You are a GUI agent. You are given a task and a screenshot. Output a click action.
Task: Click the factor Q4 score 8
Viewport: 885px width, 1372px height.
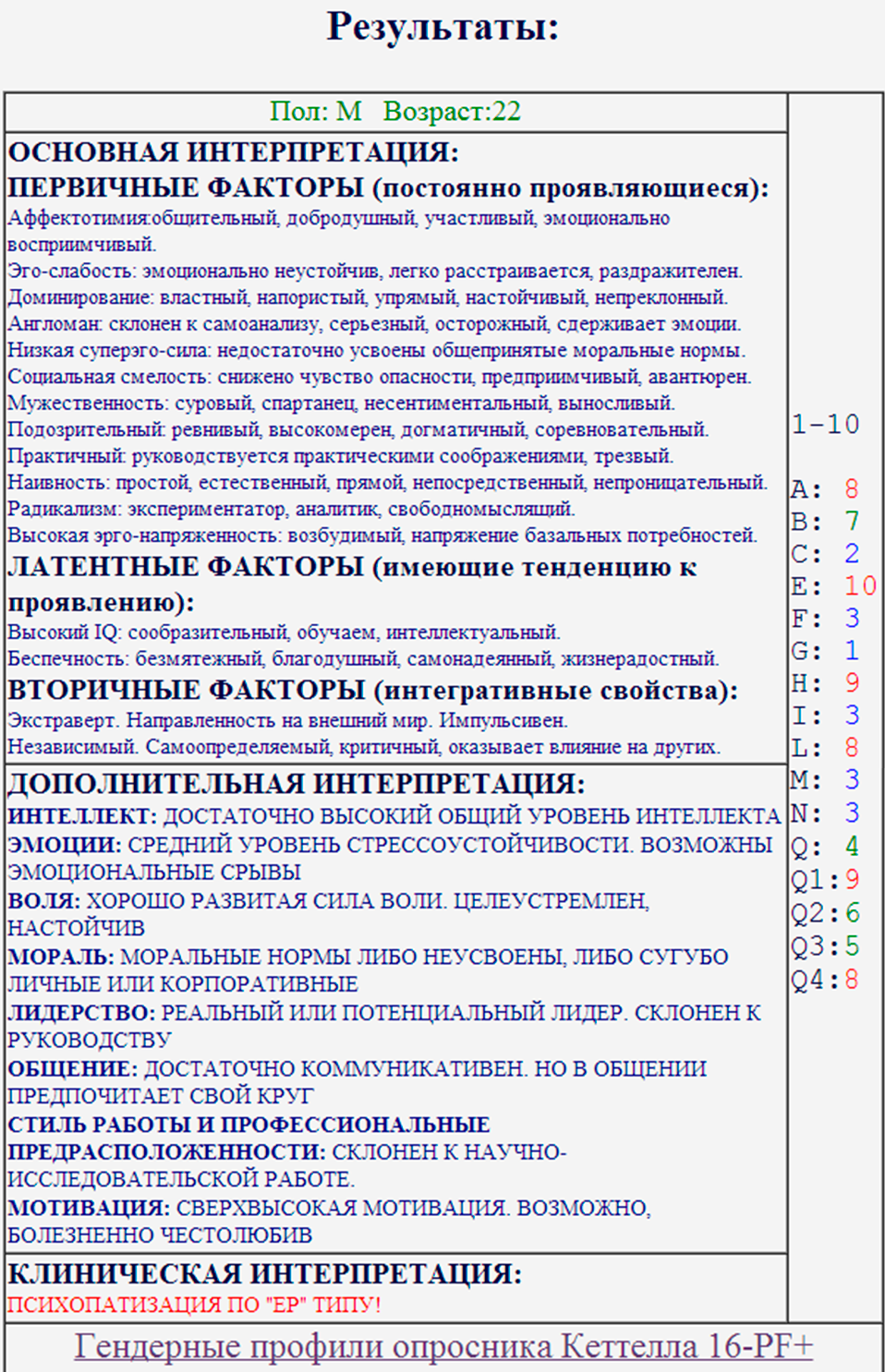click(x=852, y=980)
